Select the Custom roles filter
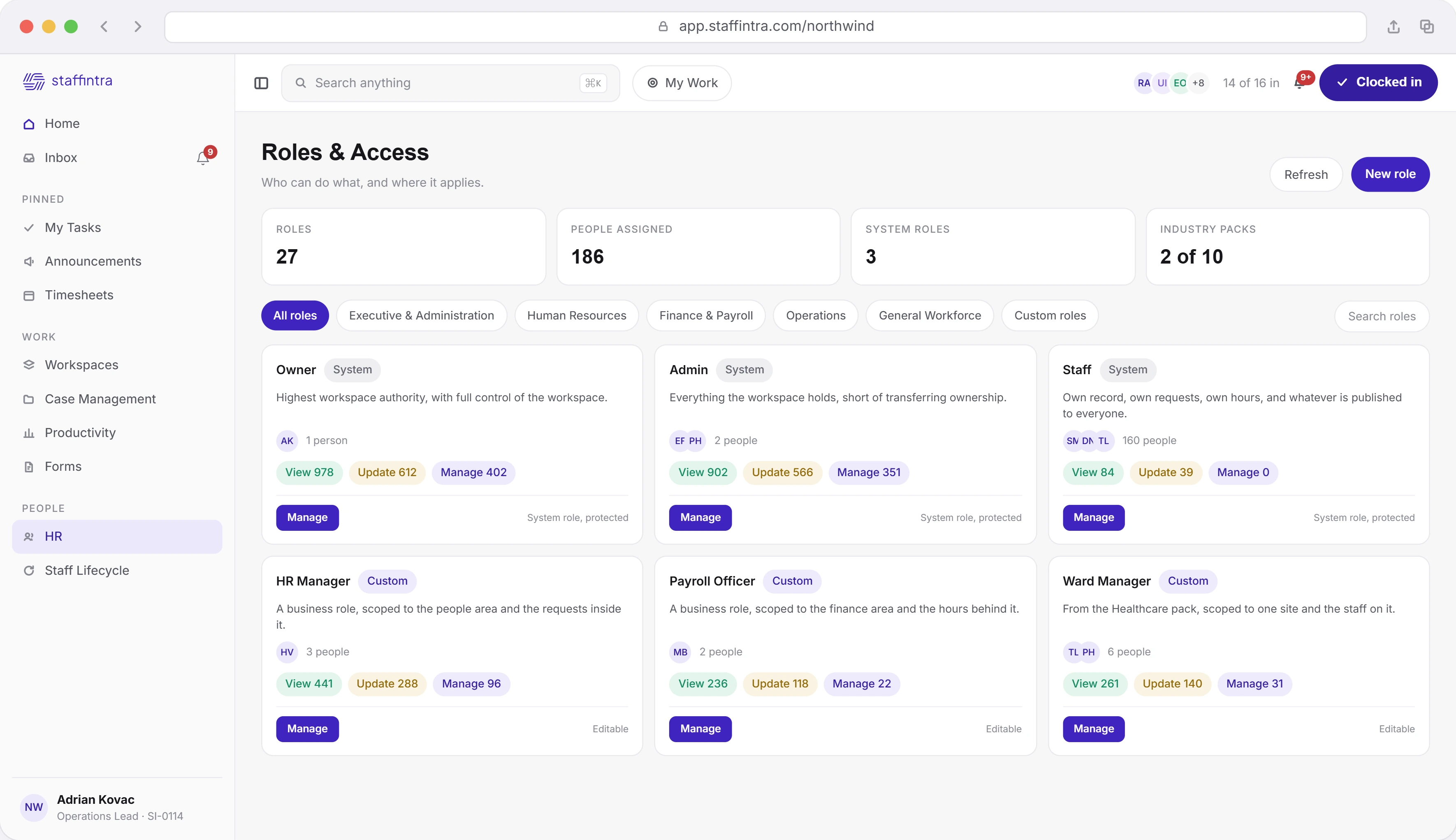The width and height of the screenshot is (1456, 840). (x=1050, y=316)
